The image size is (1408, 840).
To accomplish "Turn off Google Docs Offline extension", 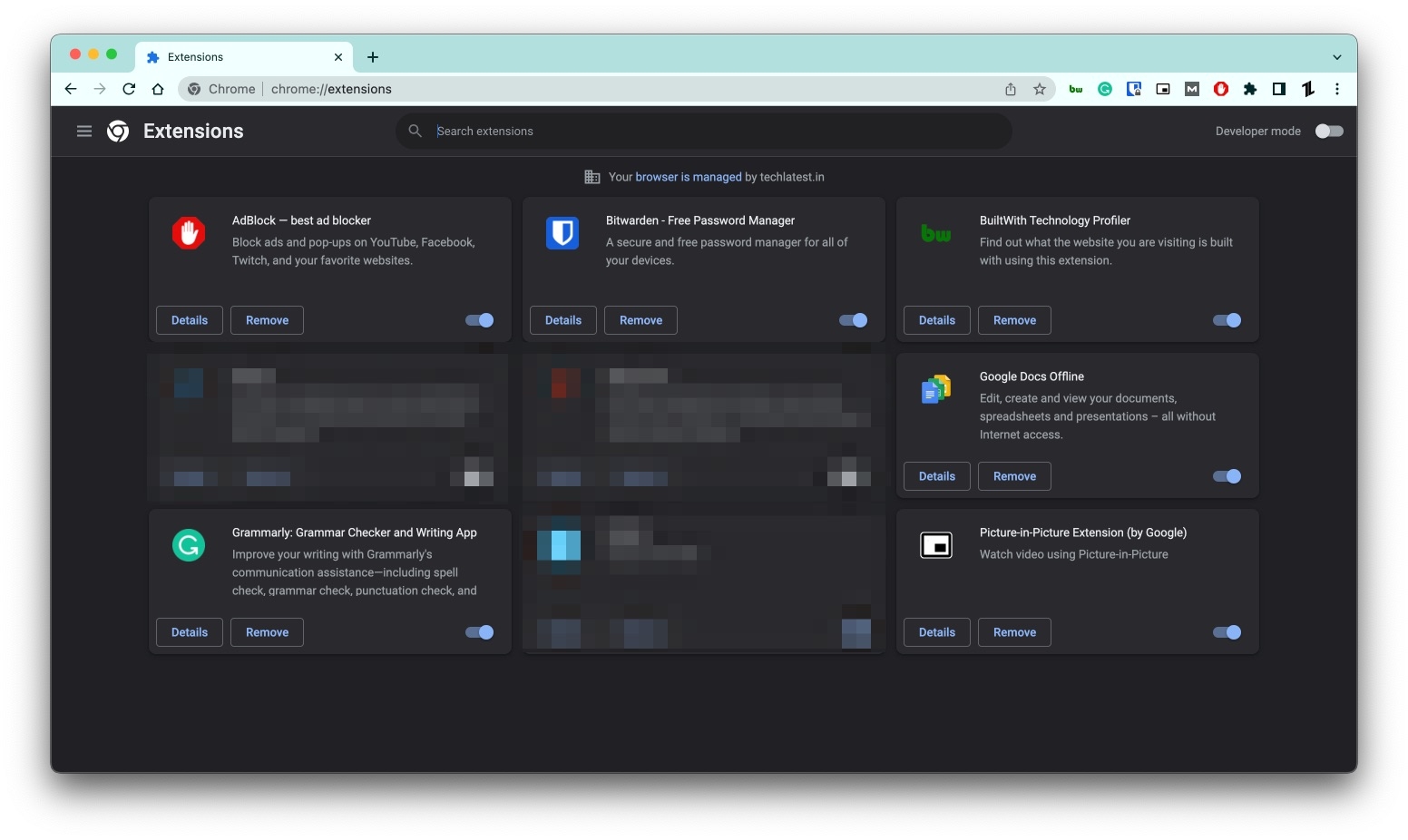I will tap(1227, 476).
